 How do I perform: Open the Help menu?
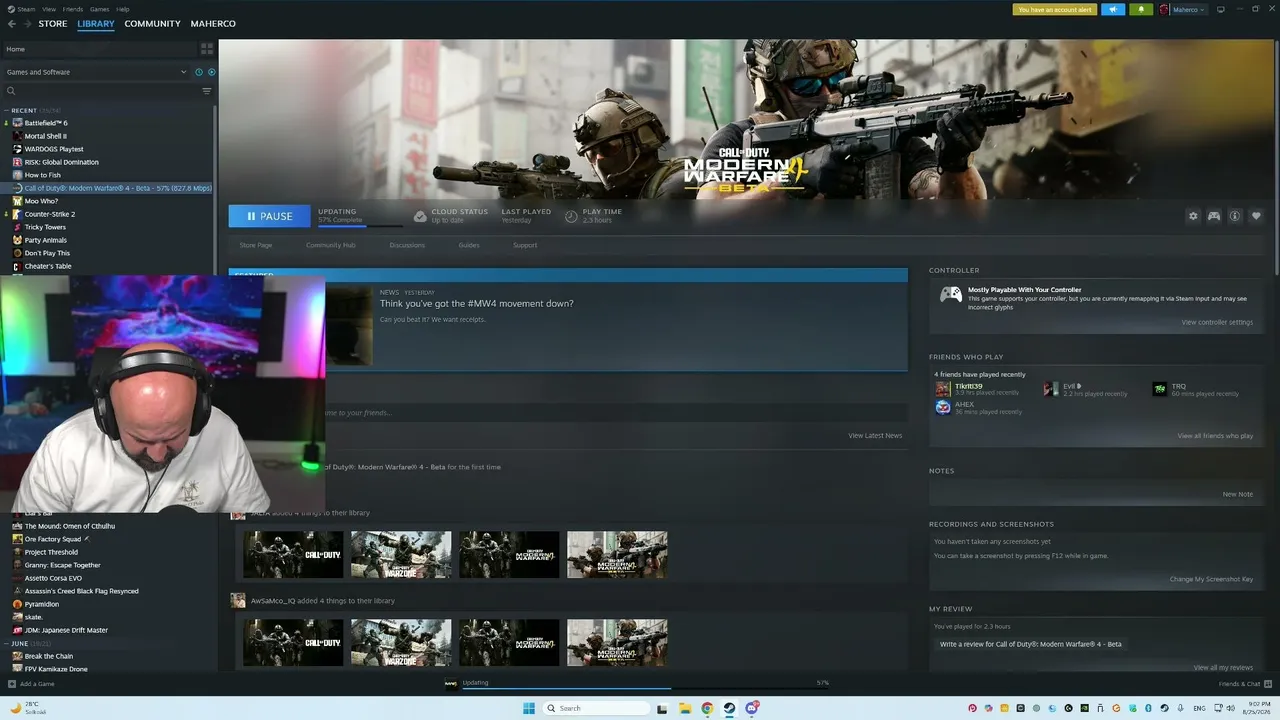pyautogui.click(x=122, y=9)
